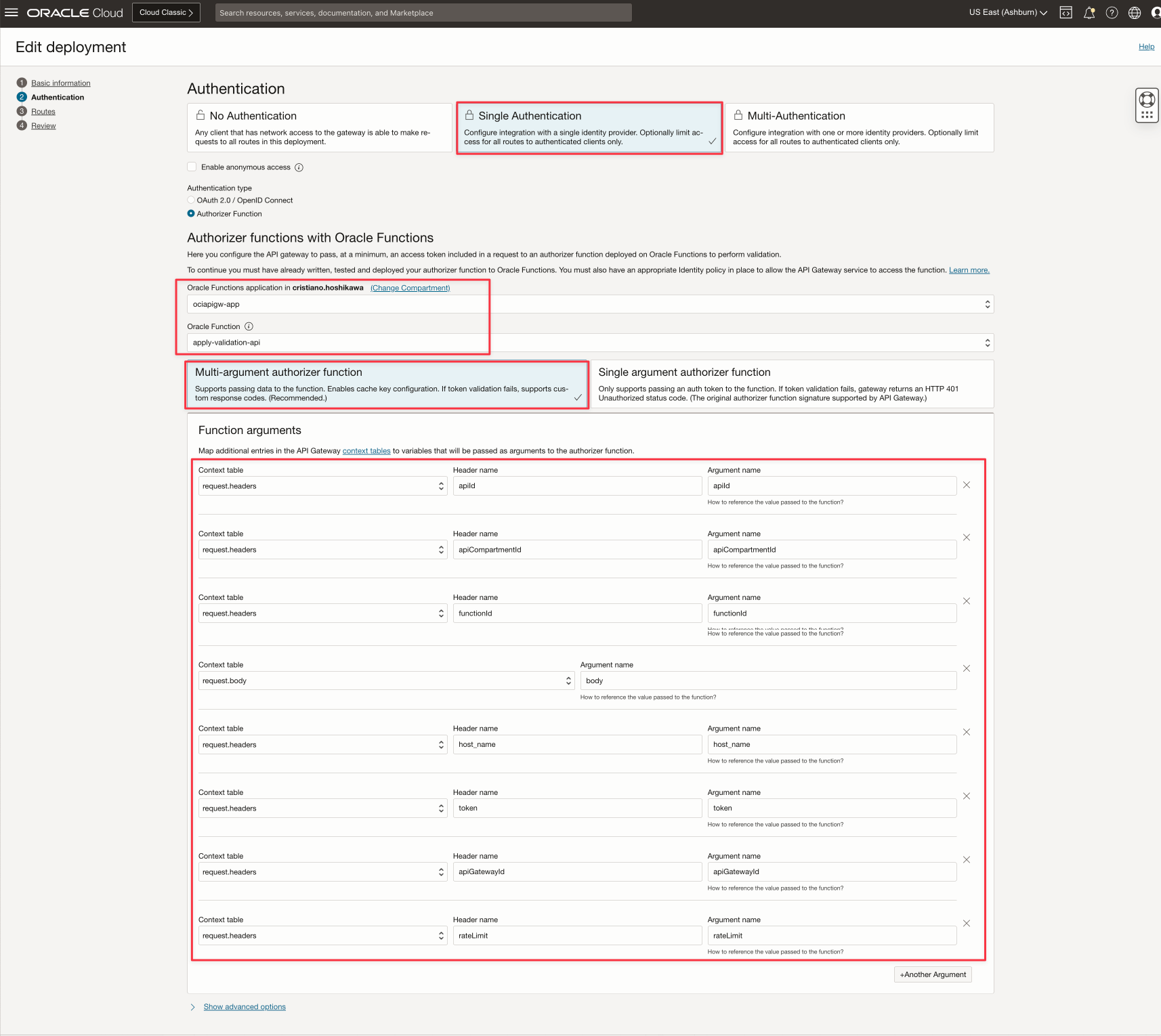Expand Show advanced options

(x=245, y=1007)
